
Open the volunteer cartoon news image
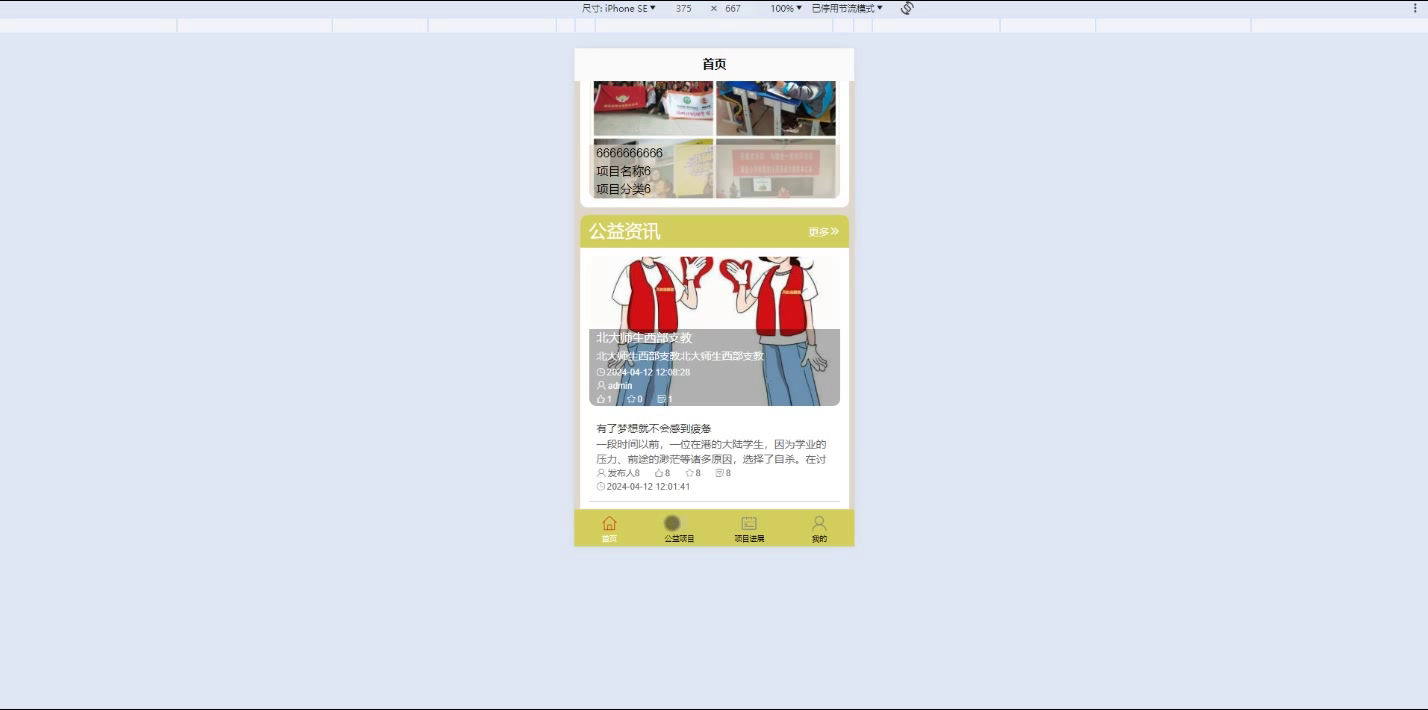[714, 331]
